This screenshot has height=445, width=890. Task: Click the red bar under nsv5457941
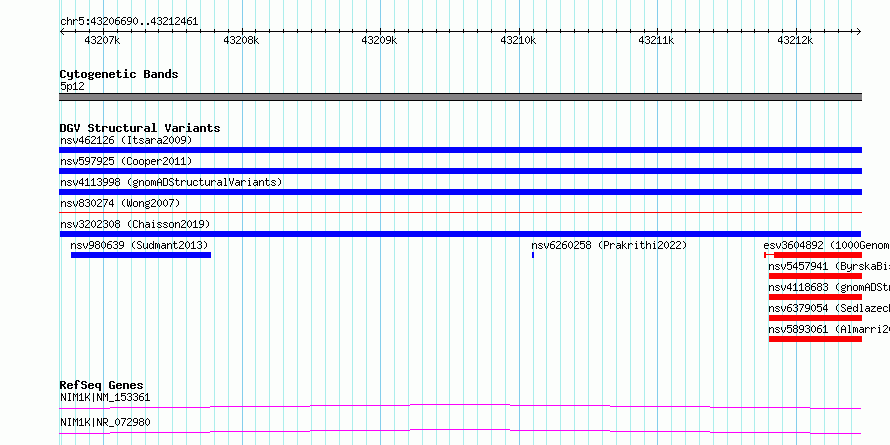coord(816,276)
